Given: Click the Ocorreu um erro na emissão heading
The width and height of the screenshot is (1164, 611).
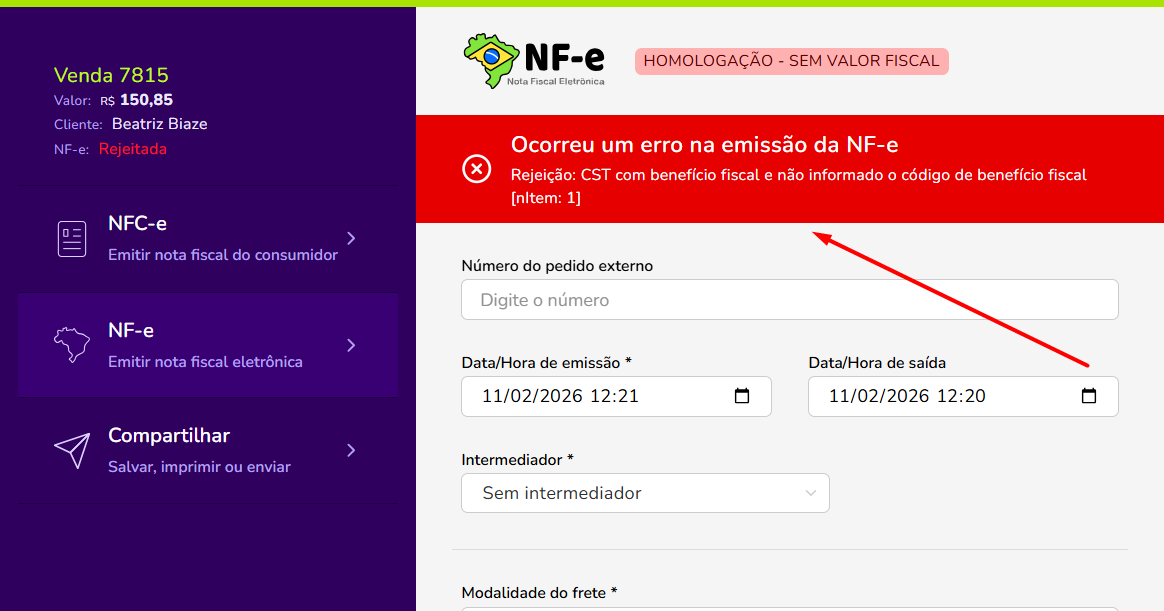Looking at the screenshot, I should coord(704,144).
